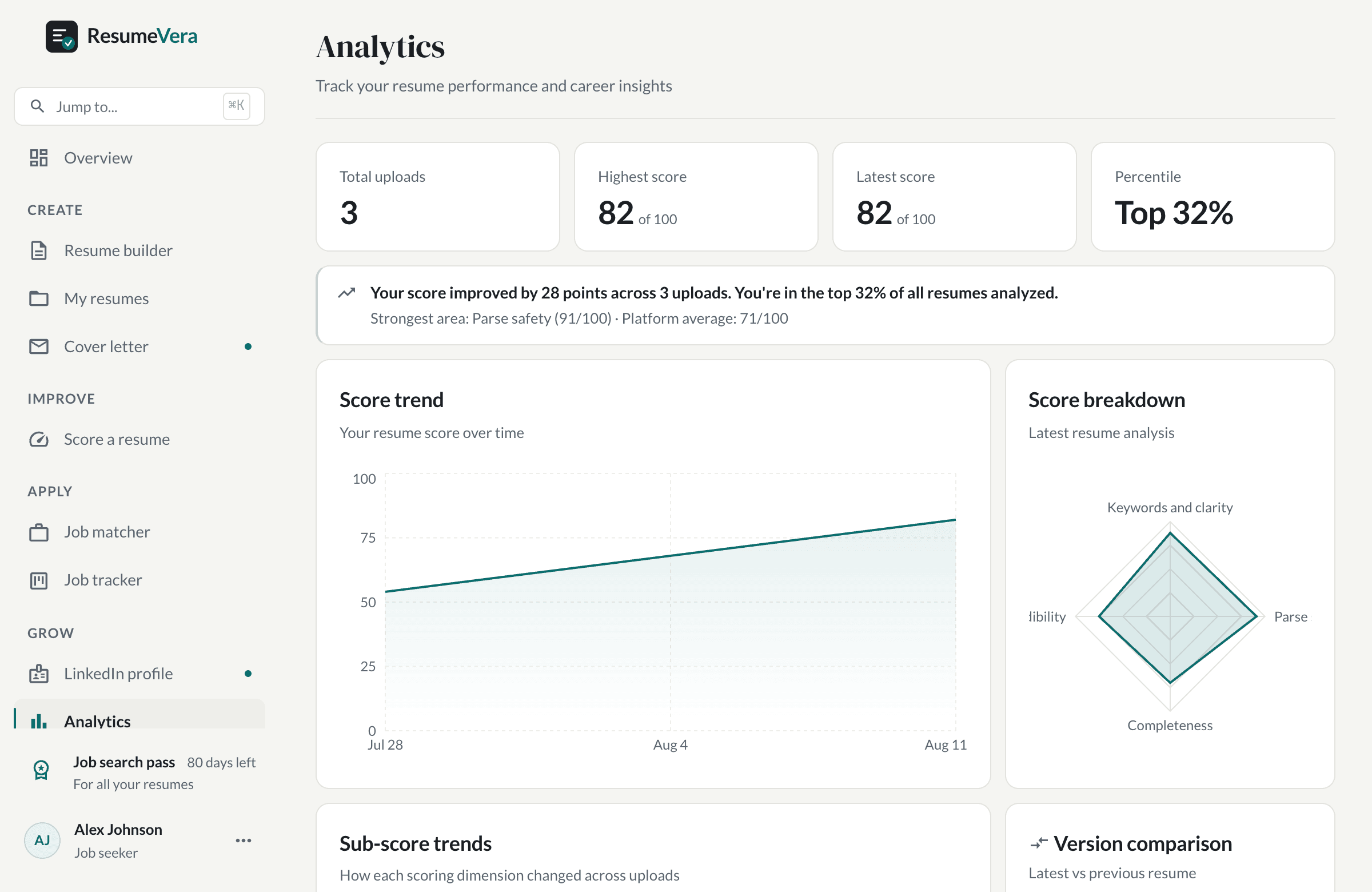The width and height of the screenshot is (1372, 892).
Task: Click the Score a resume gauge icon
Action: pyautogui.click(x=39, y=439)
